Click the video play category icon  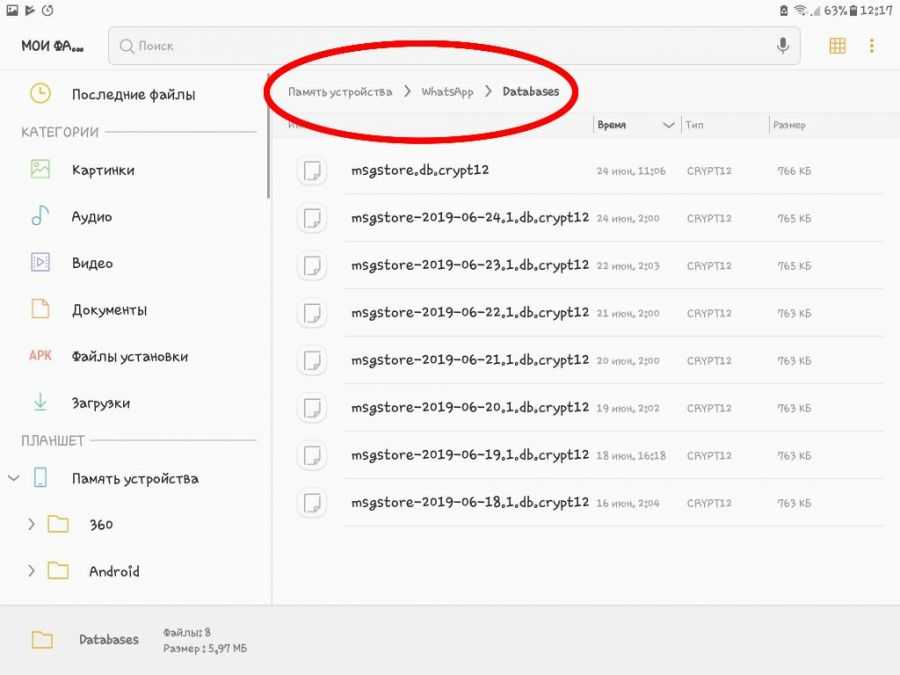(x=40, y=262)
